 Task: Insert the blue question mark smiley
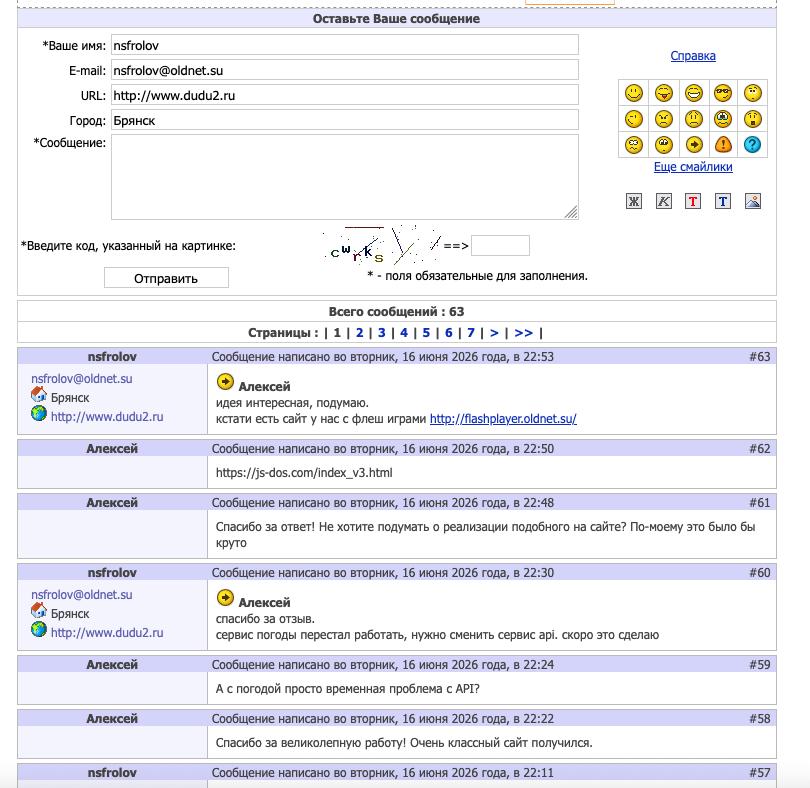pyautogui.click(x=752, y=145)
